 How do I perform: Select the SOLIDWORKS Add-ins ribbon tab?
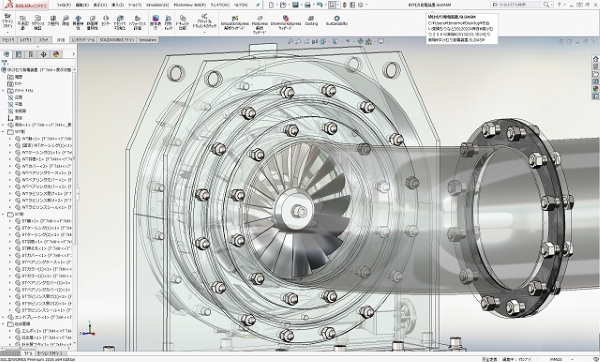pyautogui.click(x=117, y=40)
